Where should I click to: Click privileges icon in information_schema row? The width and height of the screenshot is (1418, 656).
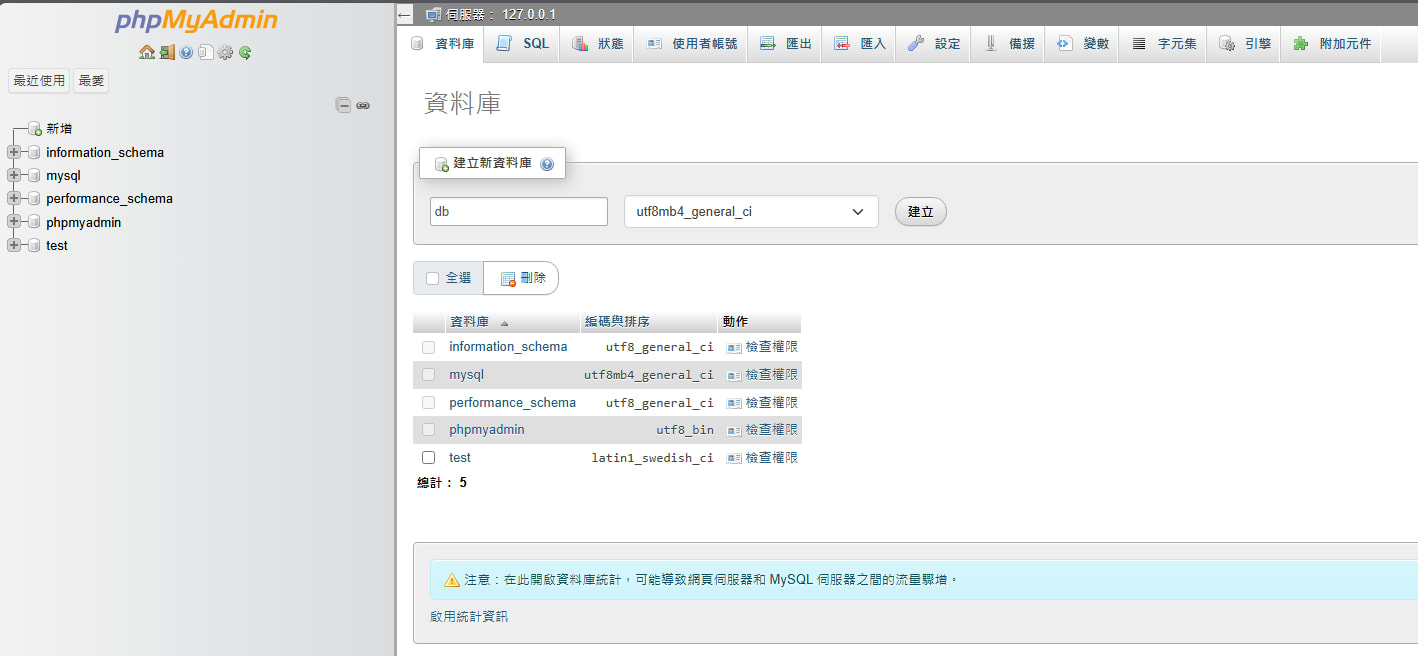pos(734,347)
